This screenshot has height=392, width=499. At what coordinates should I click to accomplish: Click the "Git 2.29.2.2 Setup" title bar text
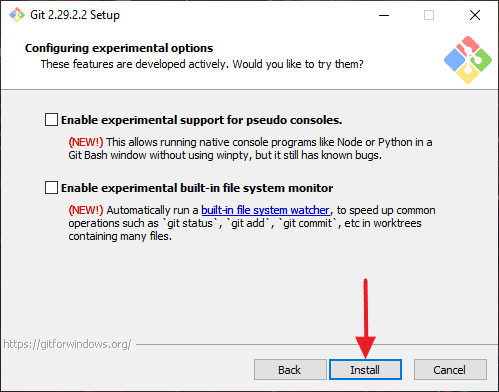pyautogui.click(x=75, y=15)
